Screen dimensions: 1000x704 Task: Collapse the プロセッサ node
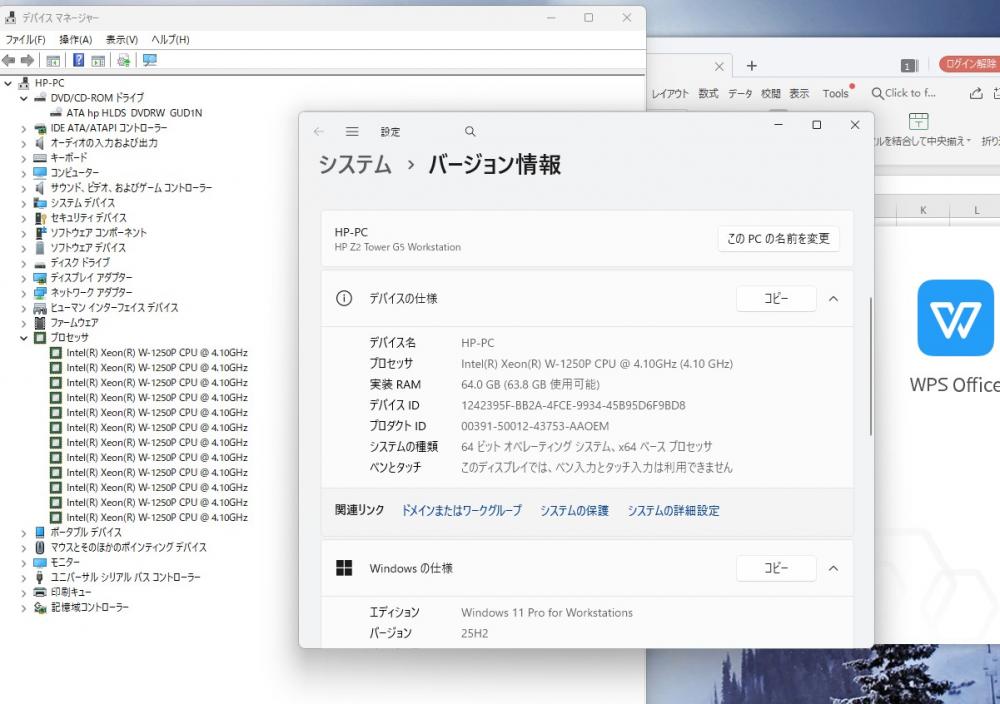pyautogui.click(x=24, y=338)
